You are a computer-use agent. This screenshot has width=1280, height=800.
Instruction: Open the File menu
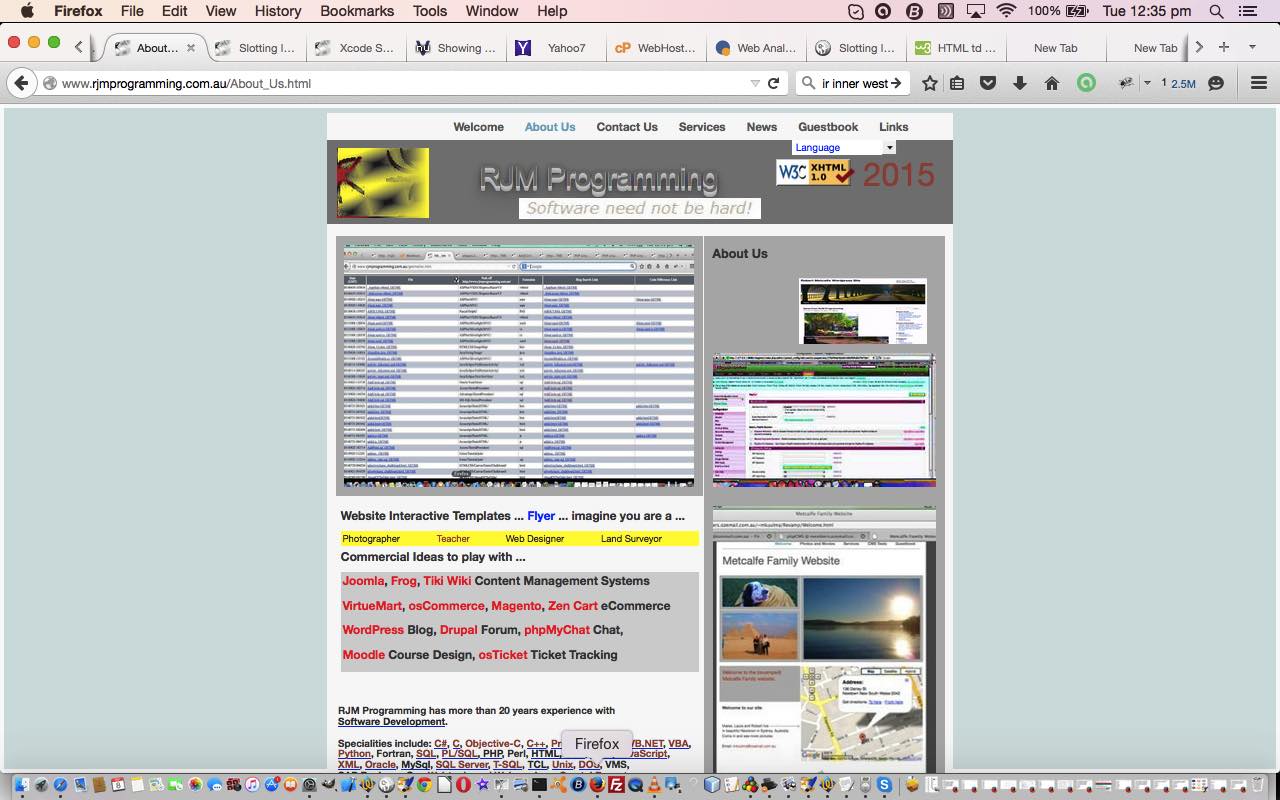(132, 11)
